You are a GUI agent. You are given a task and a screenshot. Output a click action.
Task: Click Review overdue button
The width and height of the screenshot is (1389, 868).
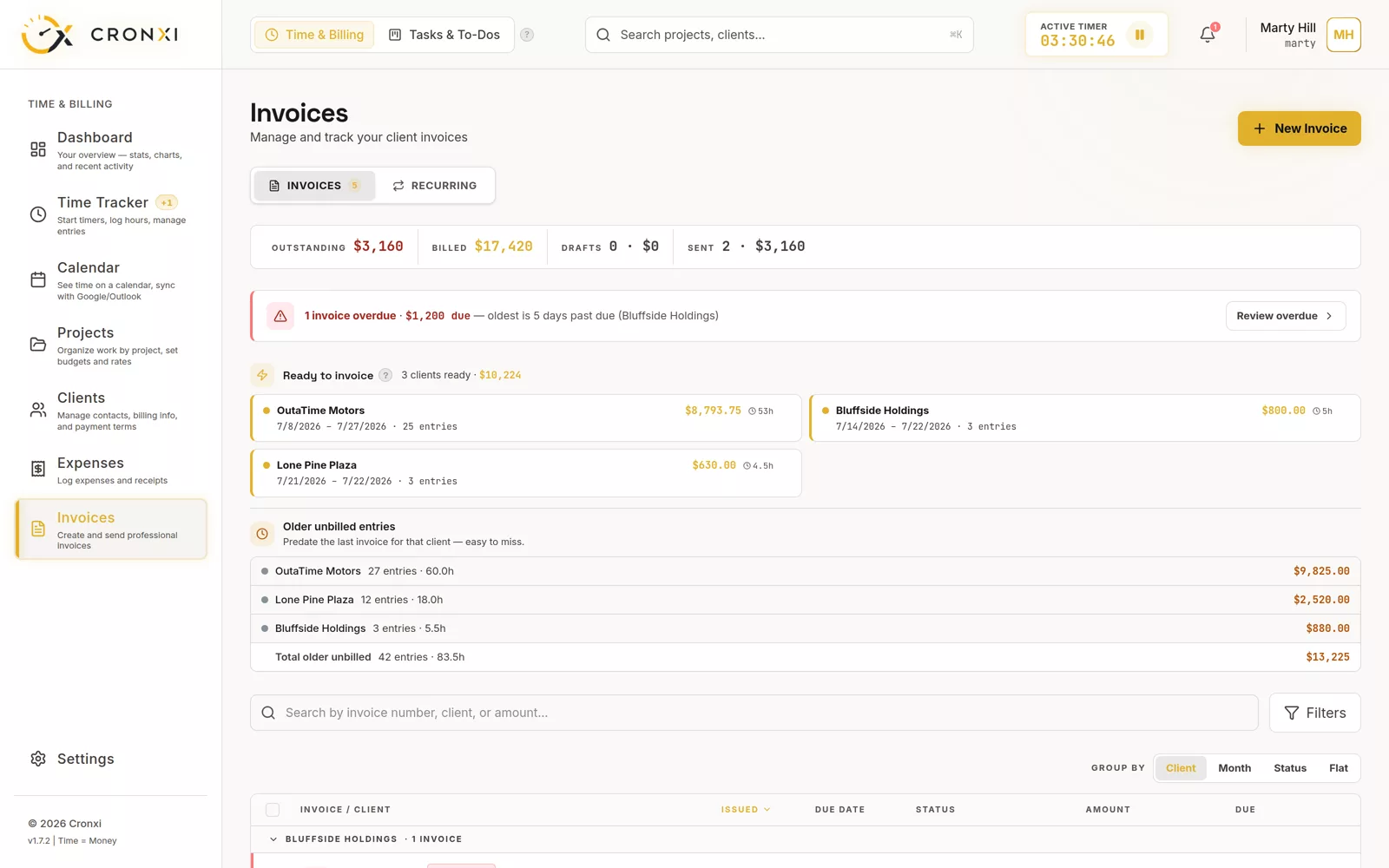[1286, 316]
